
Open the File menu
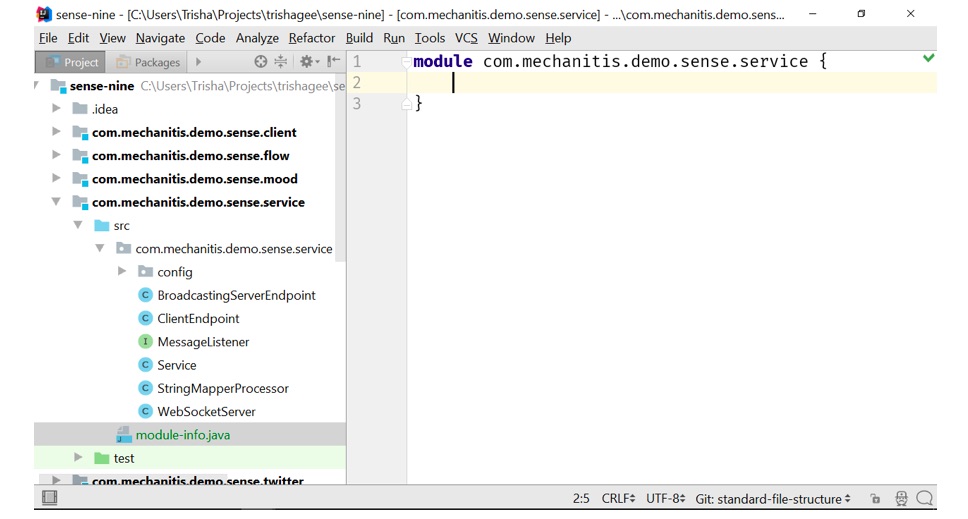coord(48,38)
